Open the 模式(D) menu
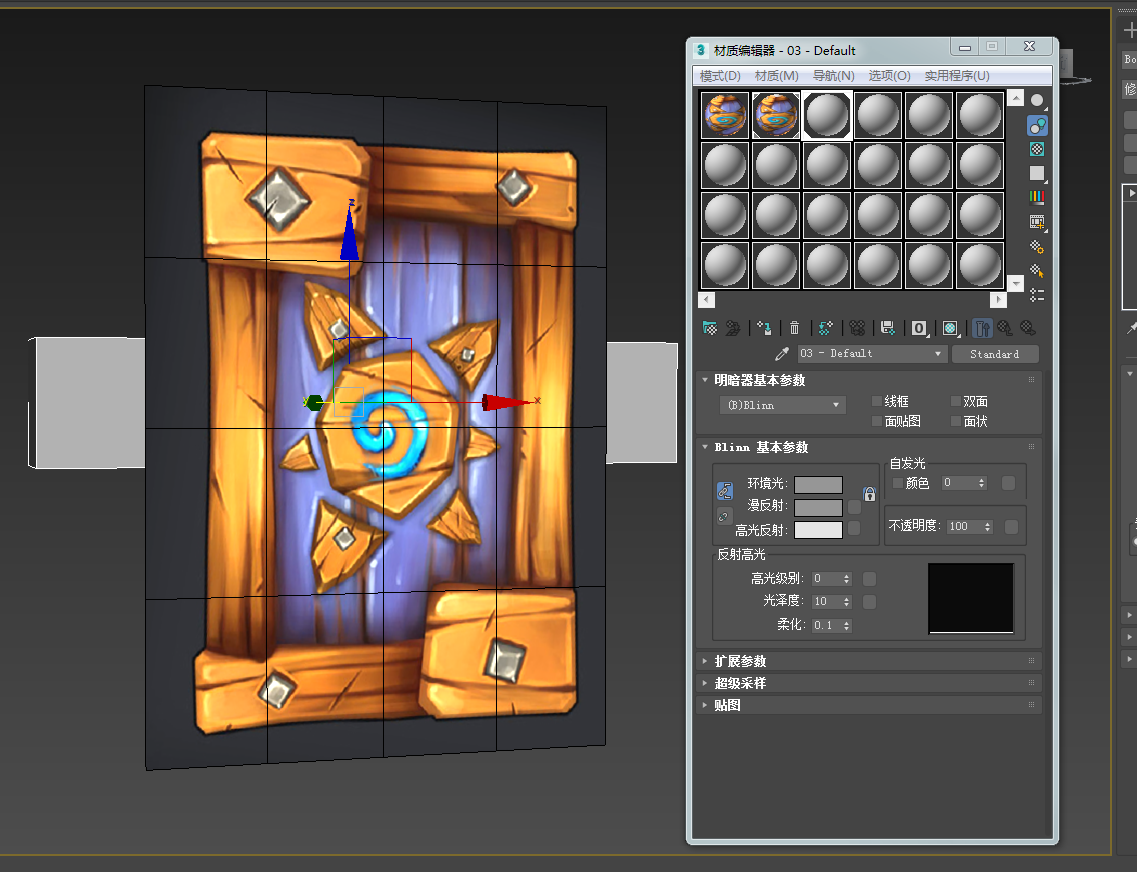This screenshot has width=1137, height=872. tap(720, 76)
